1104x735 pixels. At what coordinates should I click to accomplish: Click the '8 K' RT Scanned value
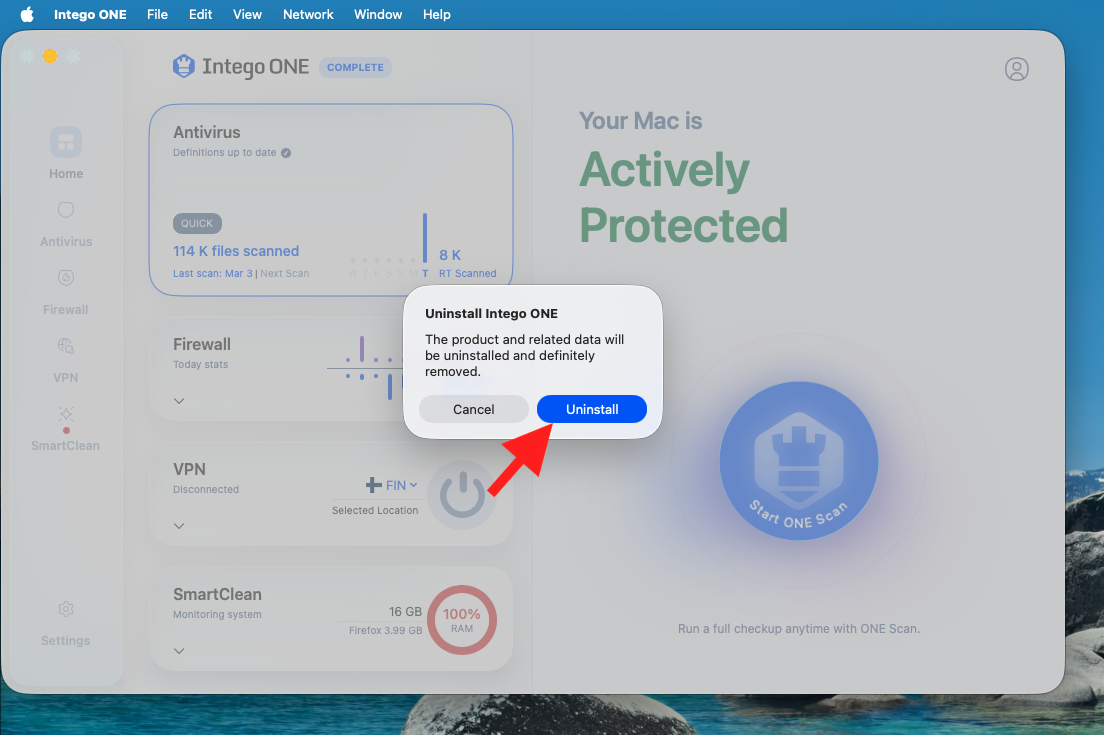[450, 255]
